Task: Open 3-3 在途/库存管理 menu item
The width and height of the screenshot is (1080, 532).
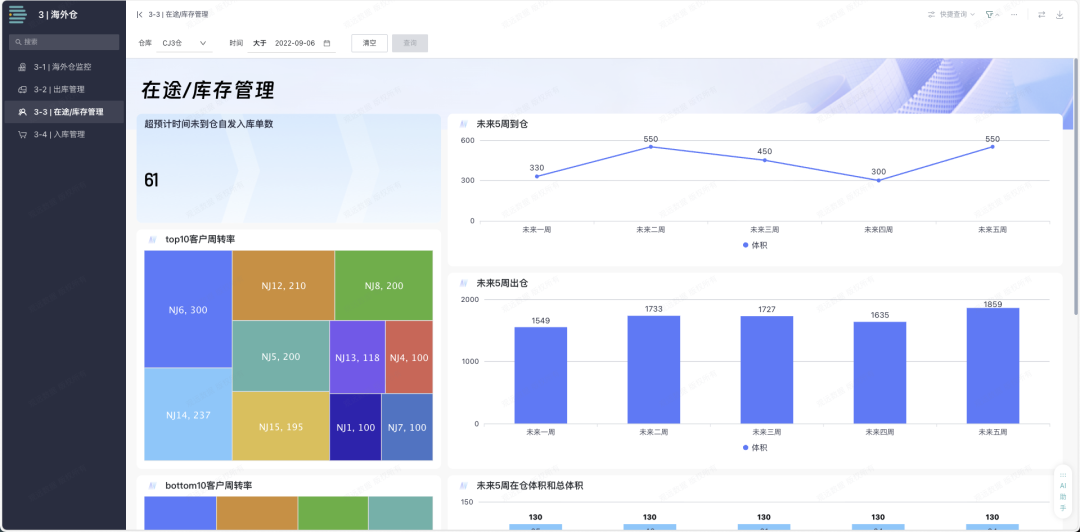Action: point(63,112)
